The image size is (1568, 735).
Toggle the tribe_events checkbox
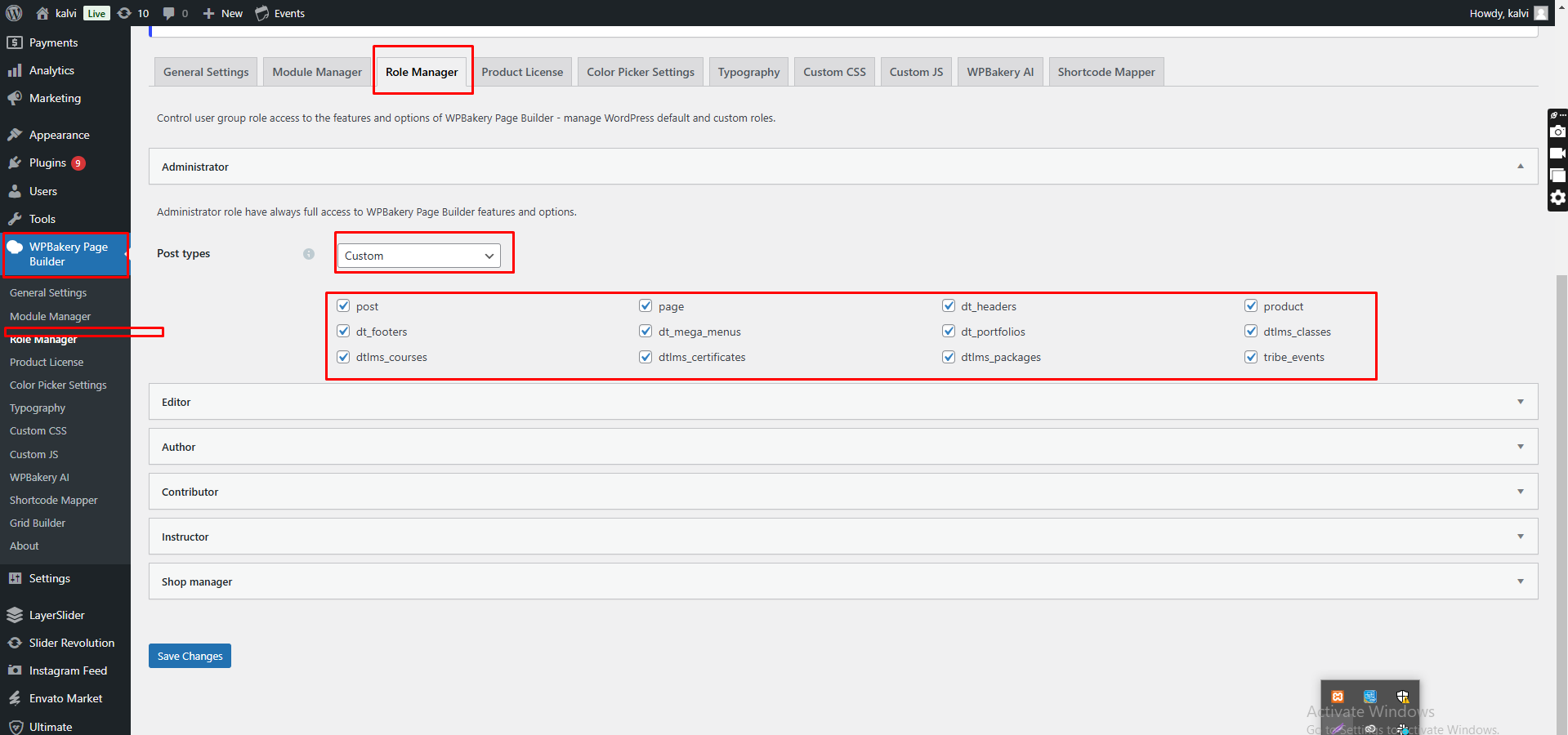[x=1251, y=356]
